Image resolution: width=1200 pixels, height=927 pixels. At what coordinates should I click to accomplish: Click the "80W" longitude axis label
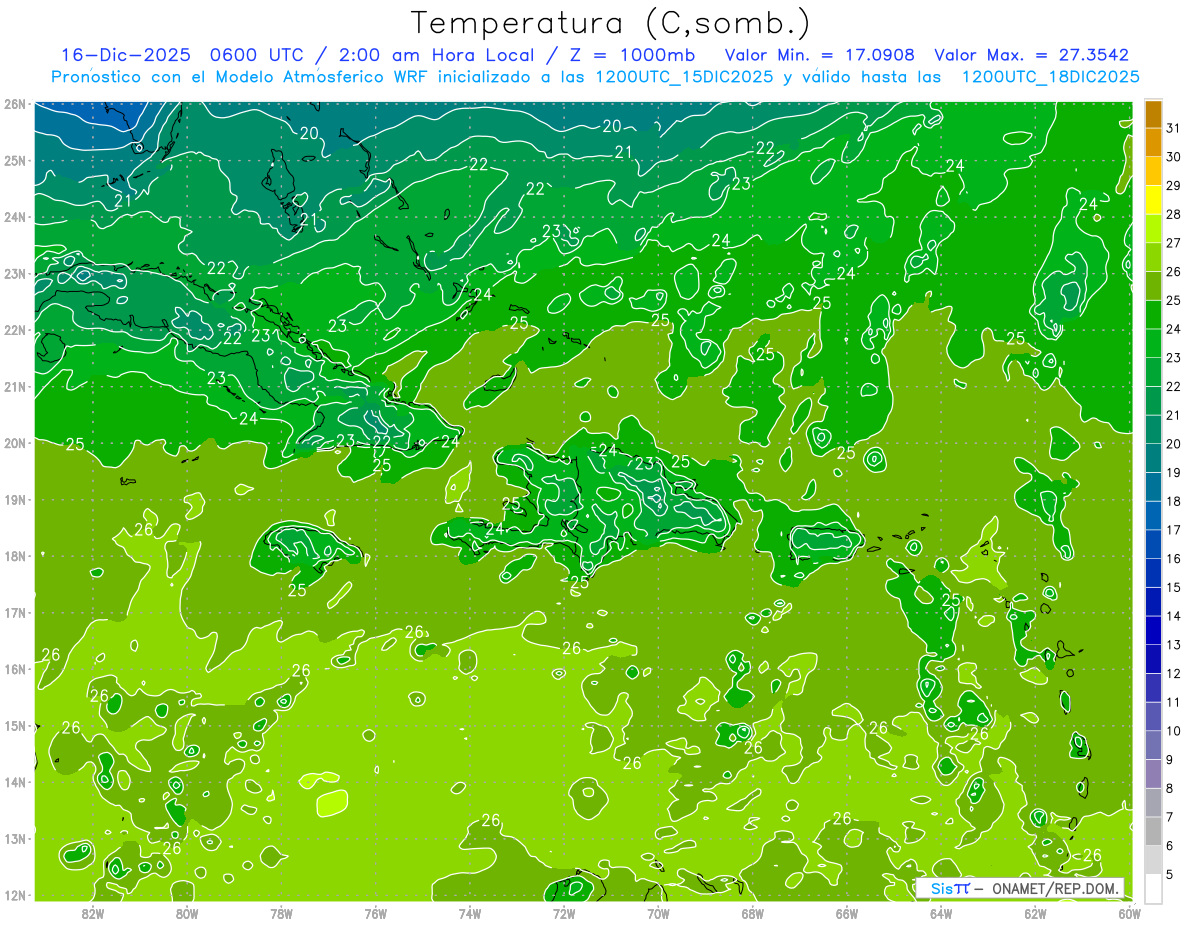(187, 913)
